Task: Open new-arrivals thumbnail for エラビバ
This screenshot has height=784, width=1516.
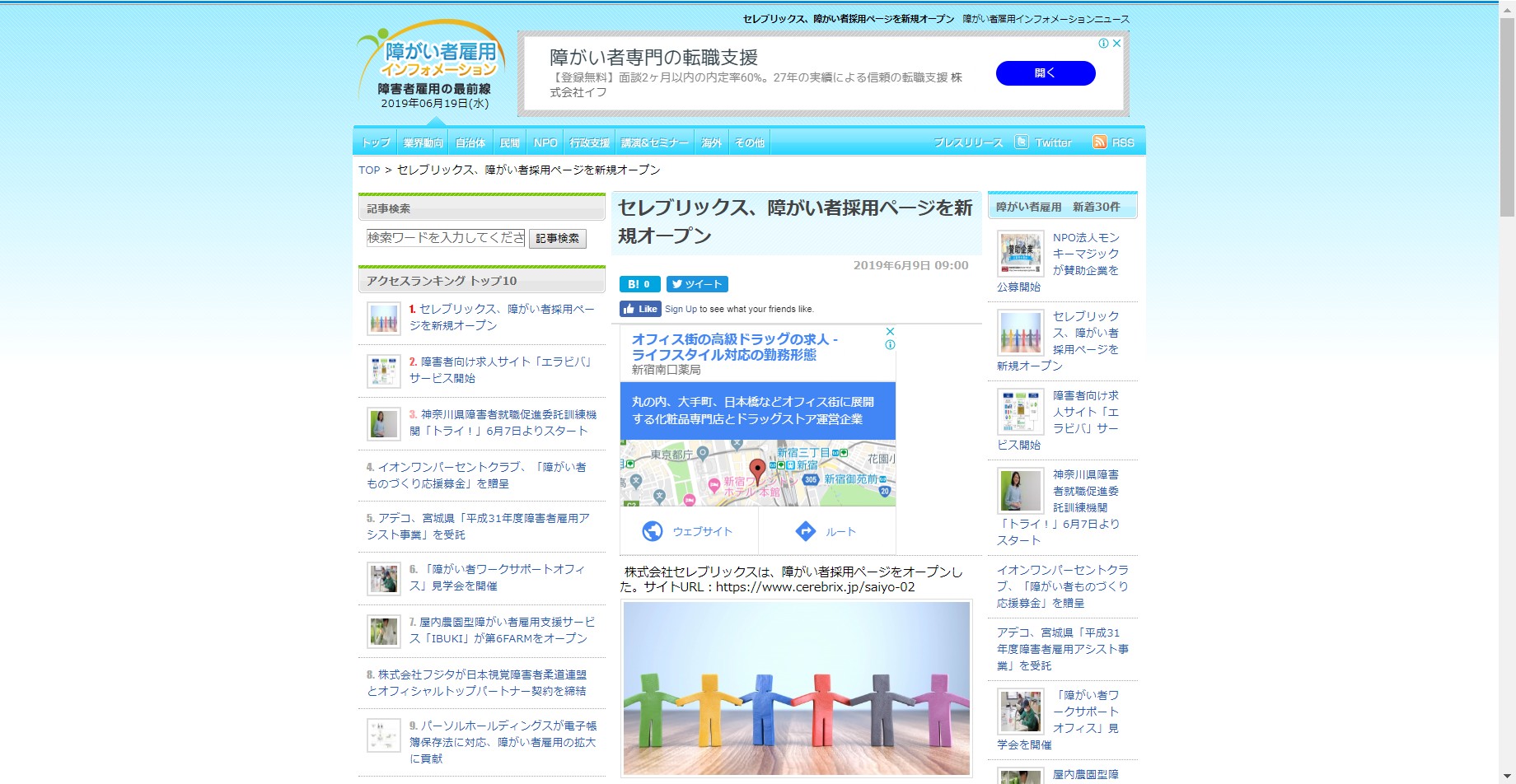Action: click(1021, 411)
